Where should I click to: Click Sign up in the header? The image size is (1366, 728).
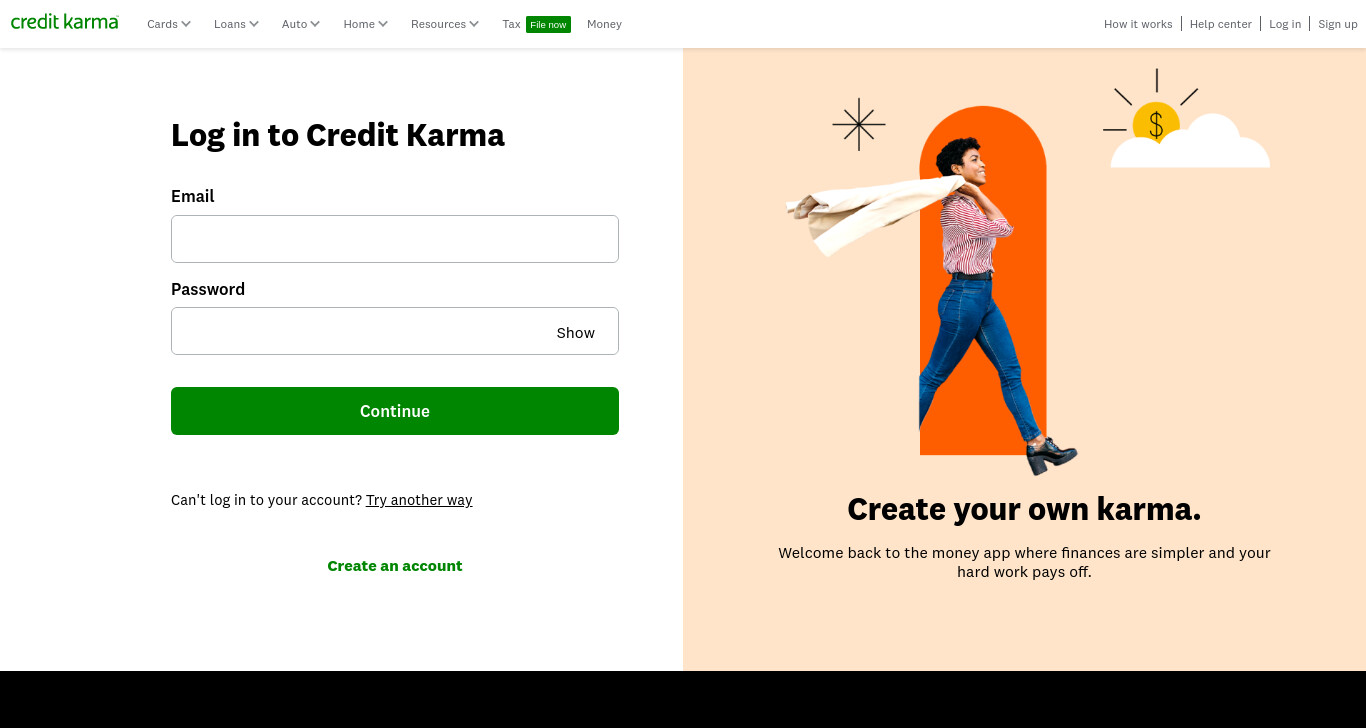pos(1338,24)
